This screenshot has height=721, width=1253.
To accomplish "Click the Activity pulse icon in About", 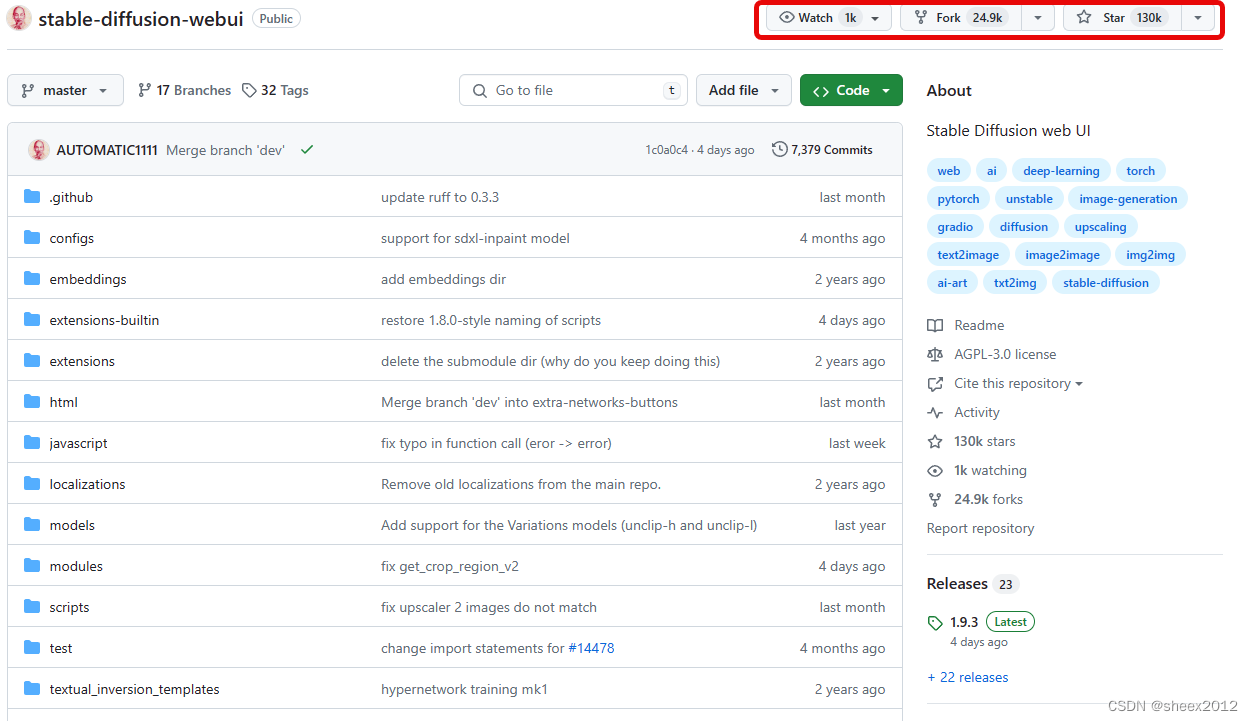I will pyautogui.click(x=935, y=412).
